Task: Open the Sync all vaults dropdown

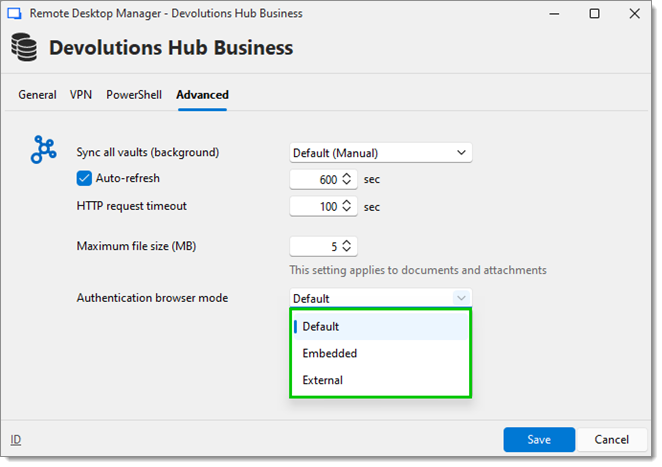Action: click(x=380, y=153)
